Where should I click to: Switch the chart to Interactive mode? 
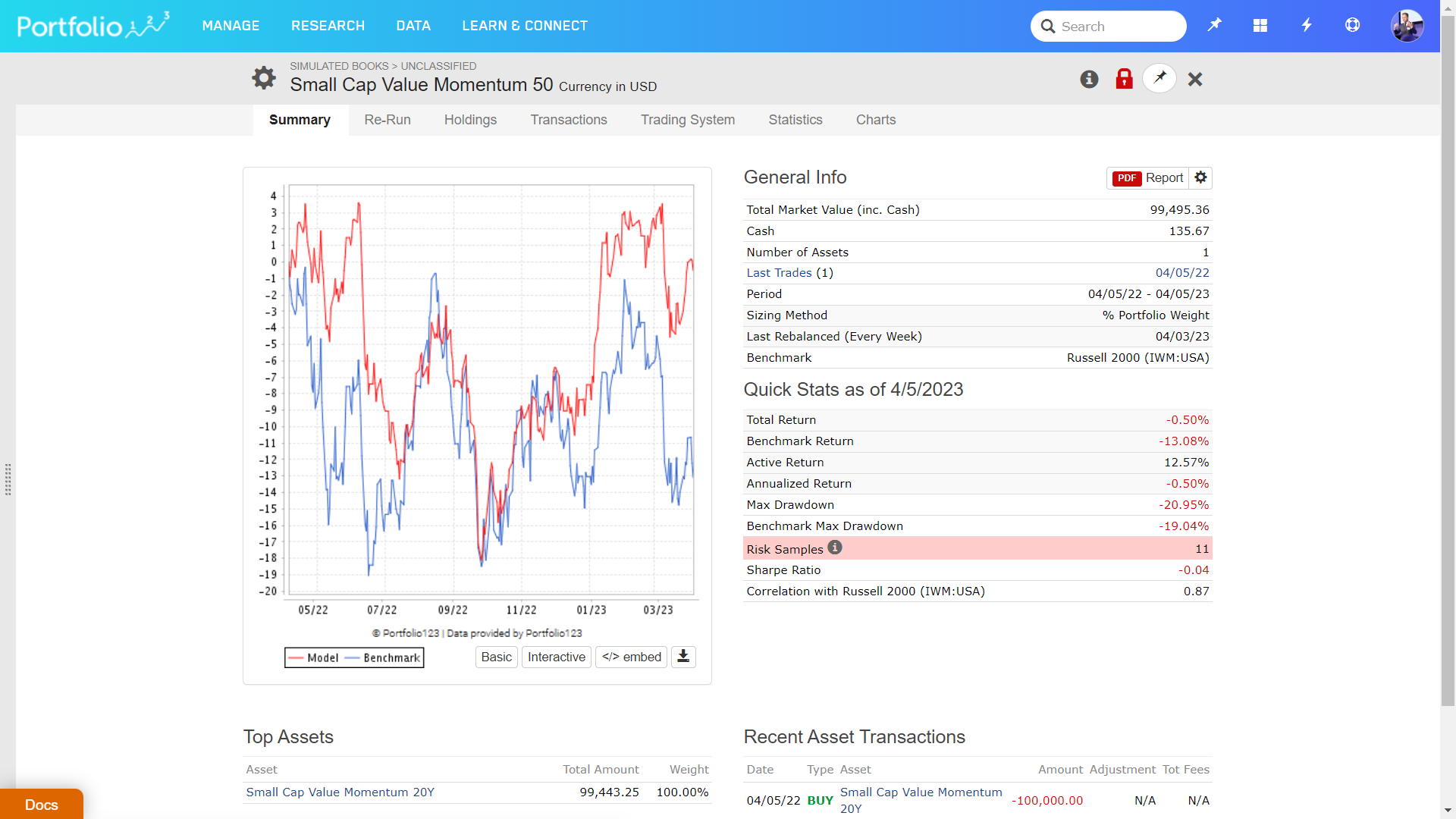click(x=556, y=657)
